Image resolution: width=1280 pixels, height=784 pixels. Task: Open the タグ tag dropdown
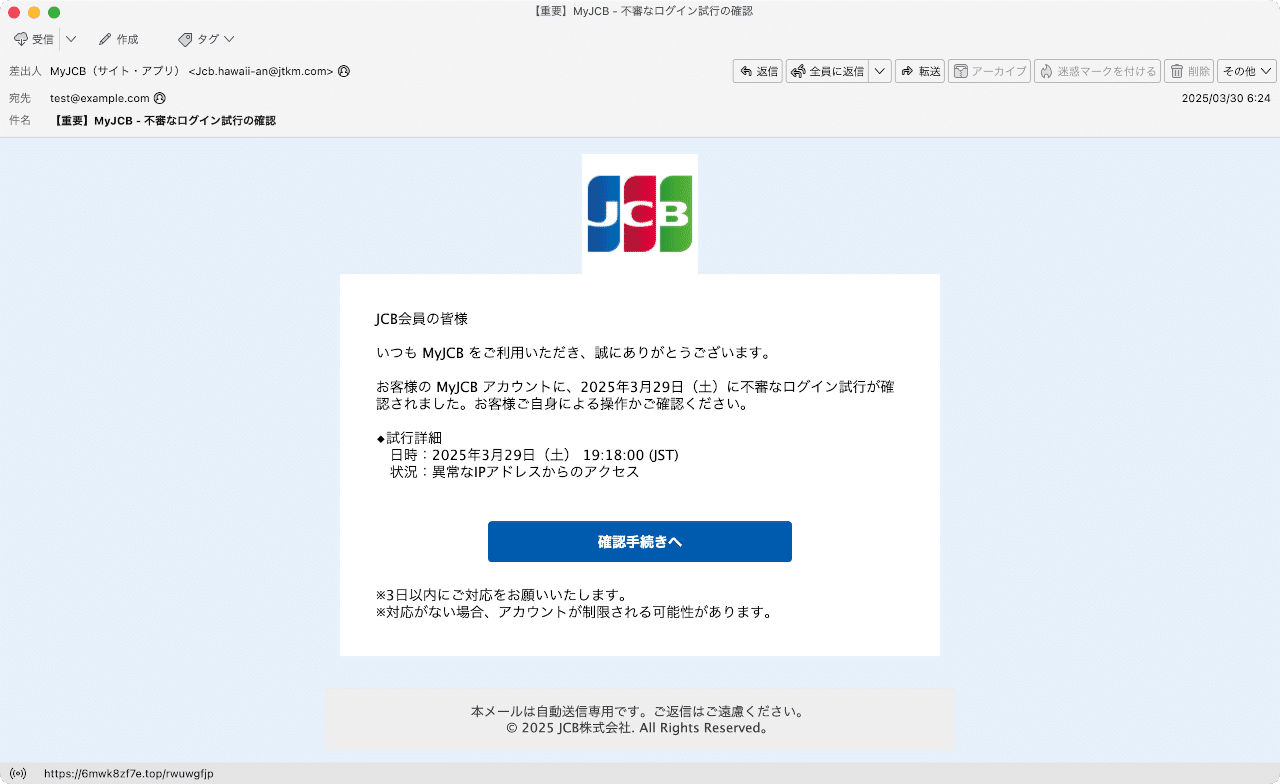pyautogui.click(x=206, y=39)
